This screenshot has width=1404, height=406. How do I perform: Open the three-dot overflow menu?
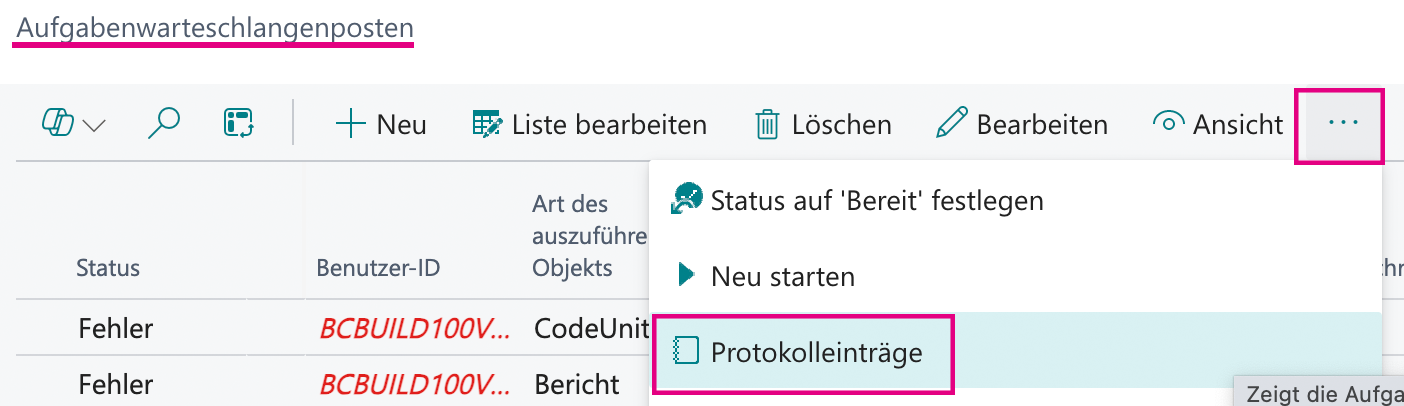pos(1342,123)
